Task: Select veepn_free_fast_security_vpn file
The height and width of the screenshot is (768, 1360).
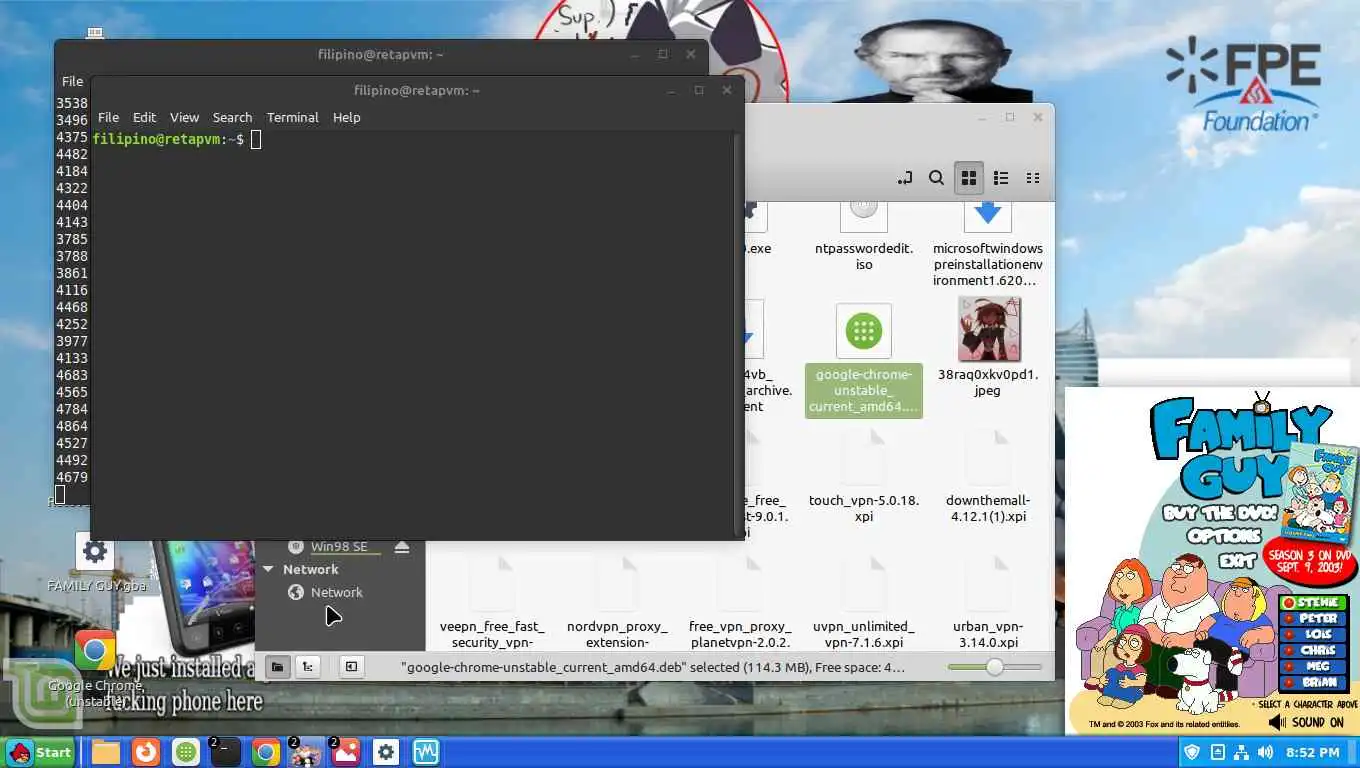Action: 492,603
